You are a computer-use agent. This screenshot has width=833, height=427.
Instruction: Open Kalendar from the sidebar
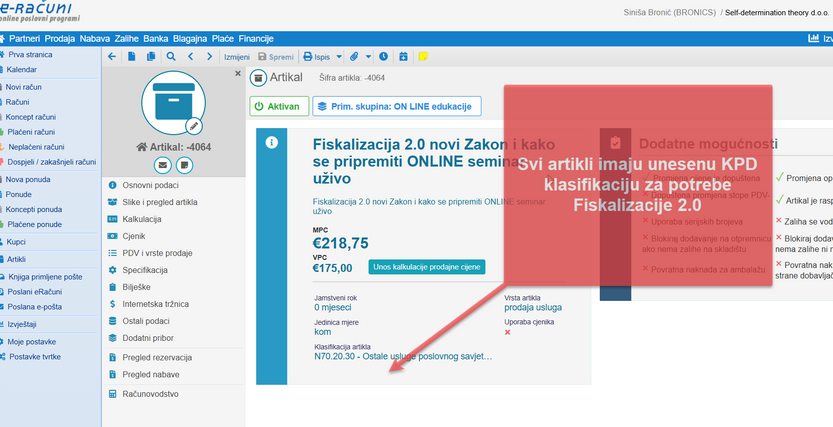coord(22,70)
